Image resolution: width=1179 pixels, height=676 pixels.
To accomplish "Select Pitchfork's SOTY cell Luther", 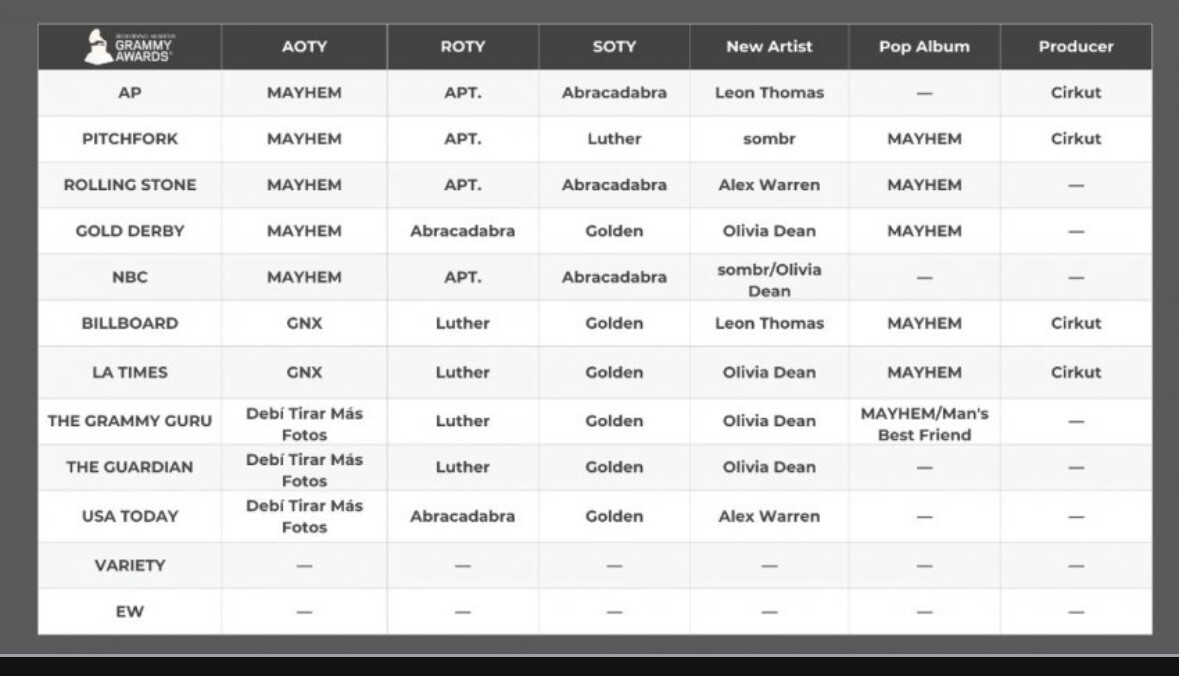I will coord(614,139).
